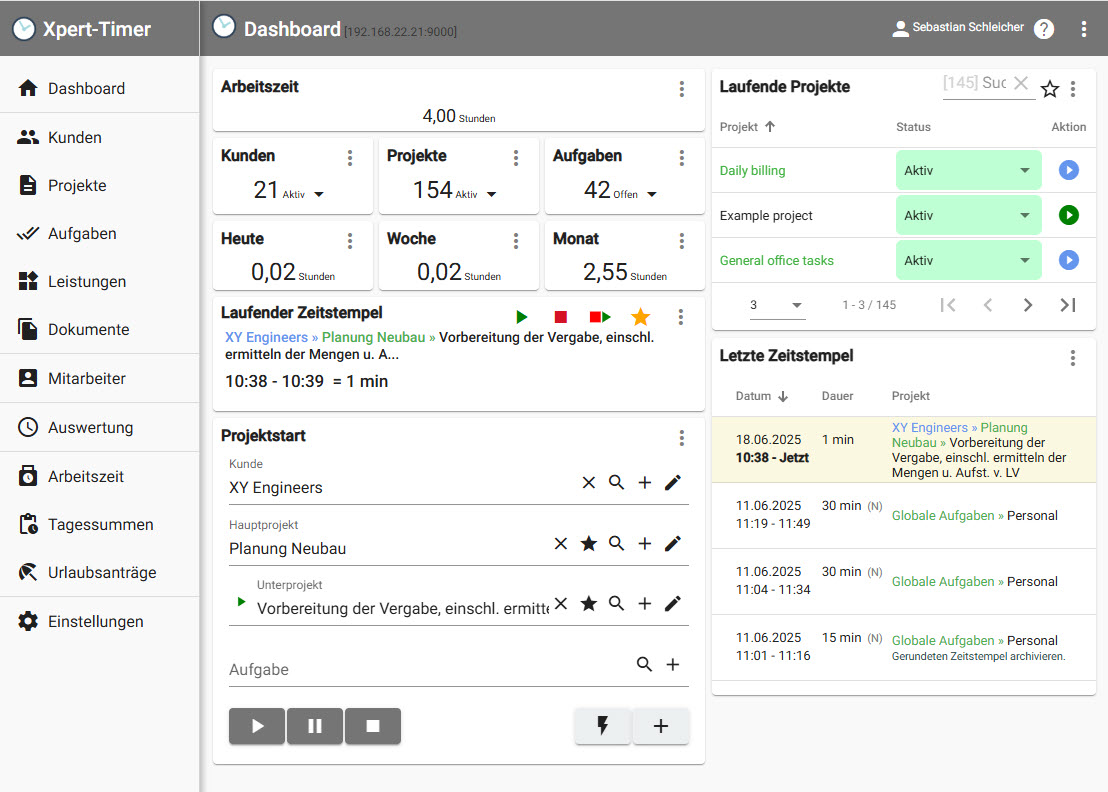The width and height of the screenshot is (1108, 792).
Task: Open Kunden in the sidebar
Action: [x=100, y=137]
